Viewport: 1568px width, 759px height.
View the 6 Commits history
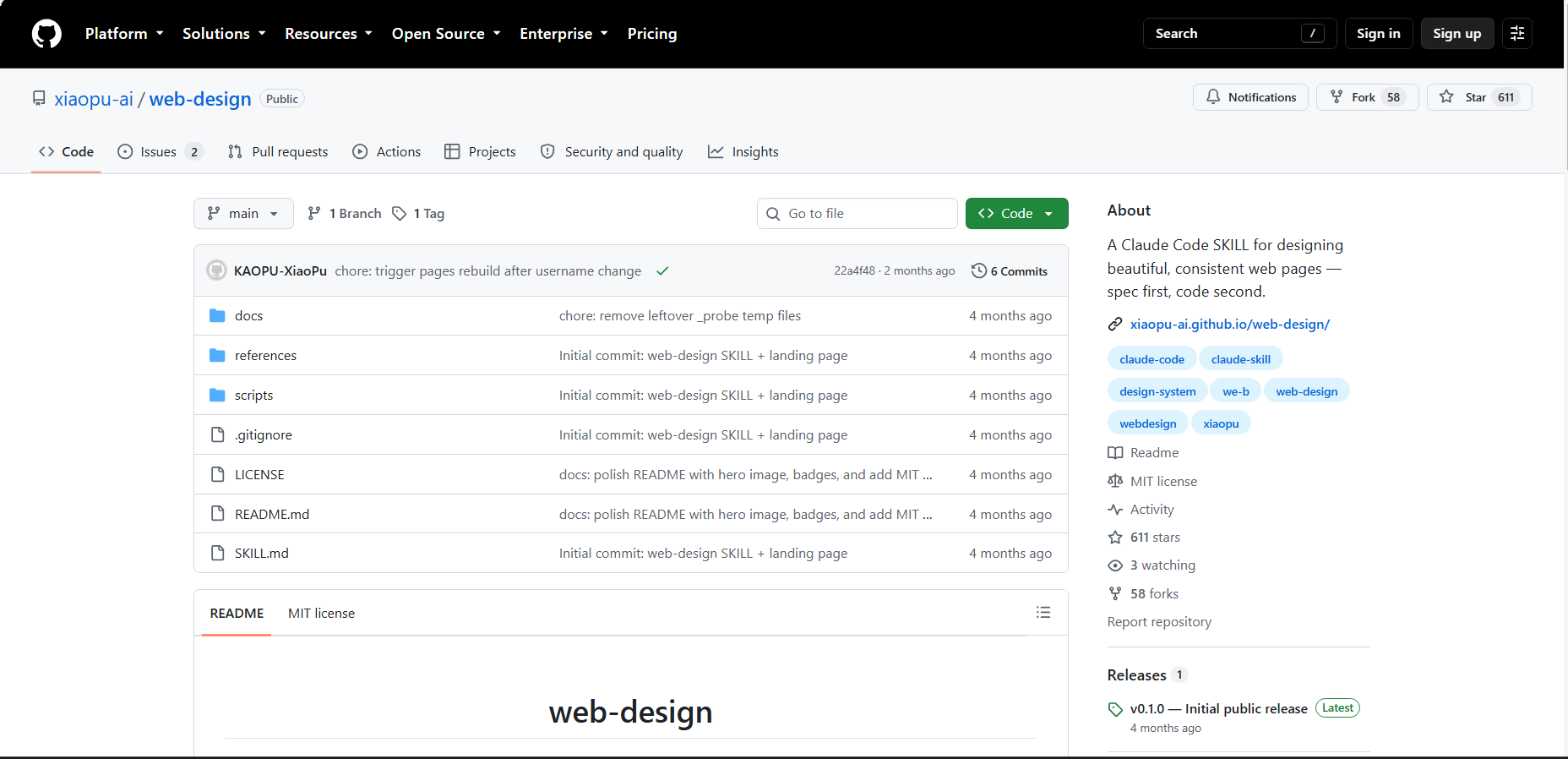1010,271
